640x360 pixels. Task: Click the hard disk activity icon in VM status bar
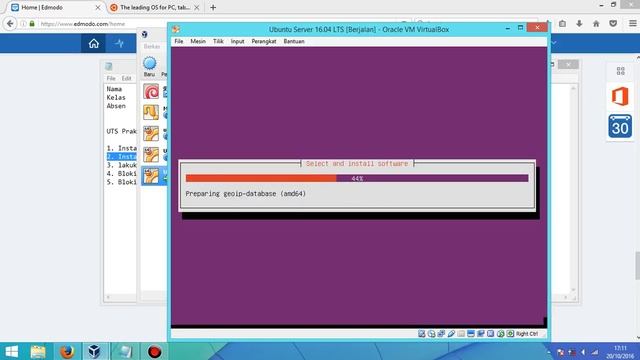(422, 334)
